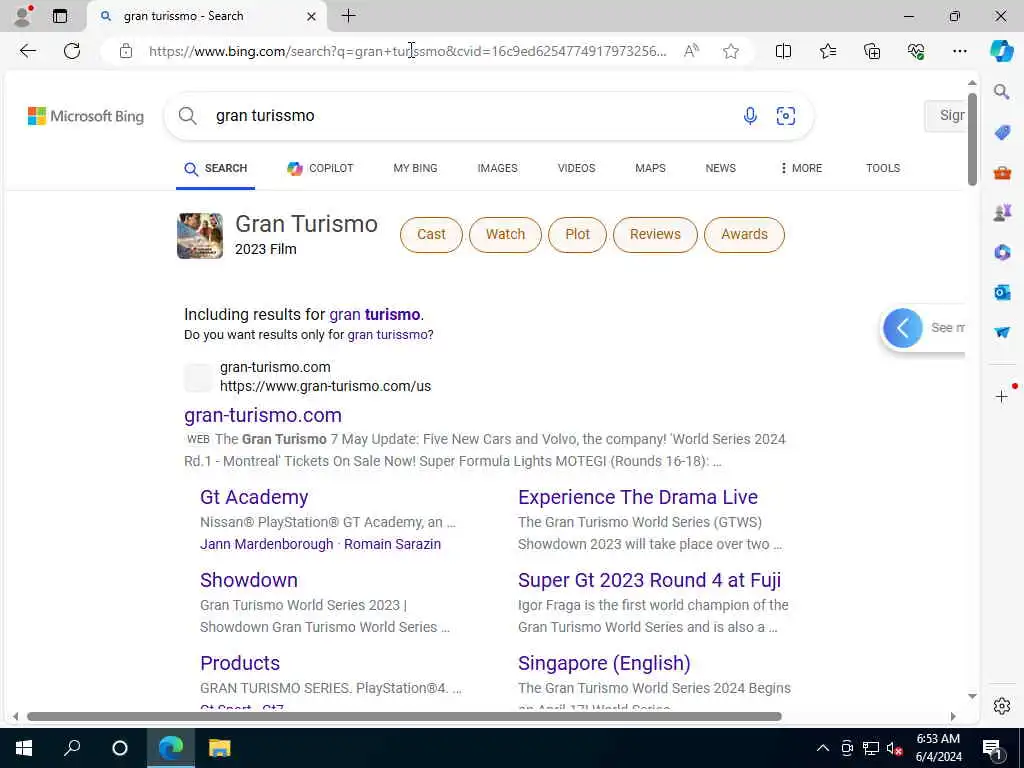Close the gran turissmo search tab
This screenshot has height=768, width=1024.
312,16
